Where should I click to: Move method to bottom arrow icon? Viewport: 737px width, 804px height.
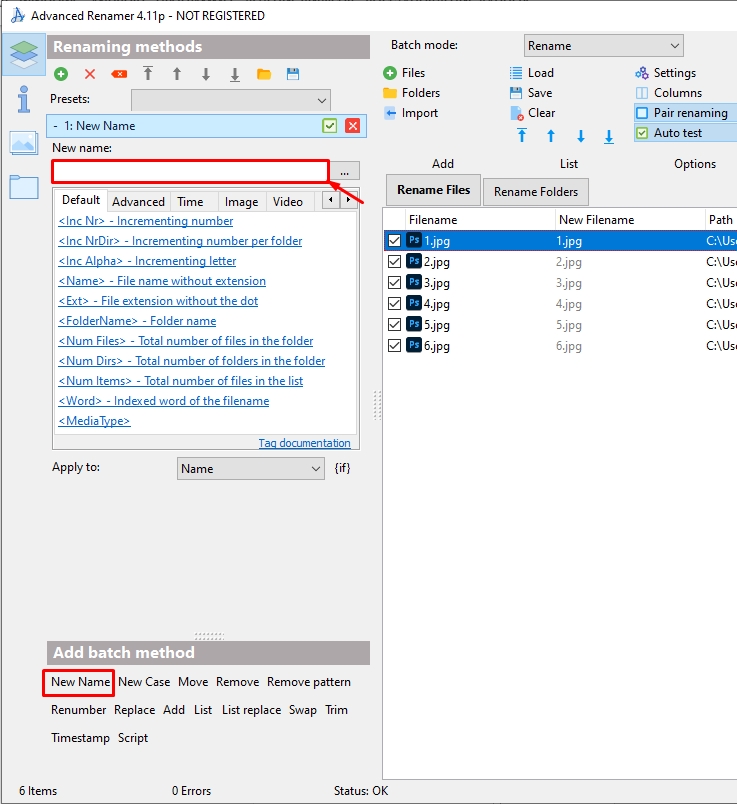[x=235, y=74]
